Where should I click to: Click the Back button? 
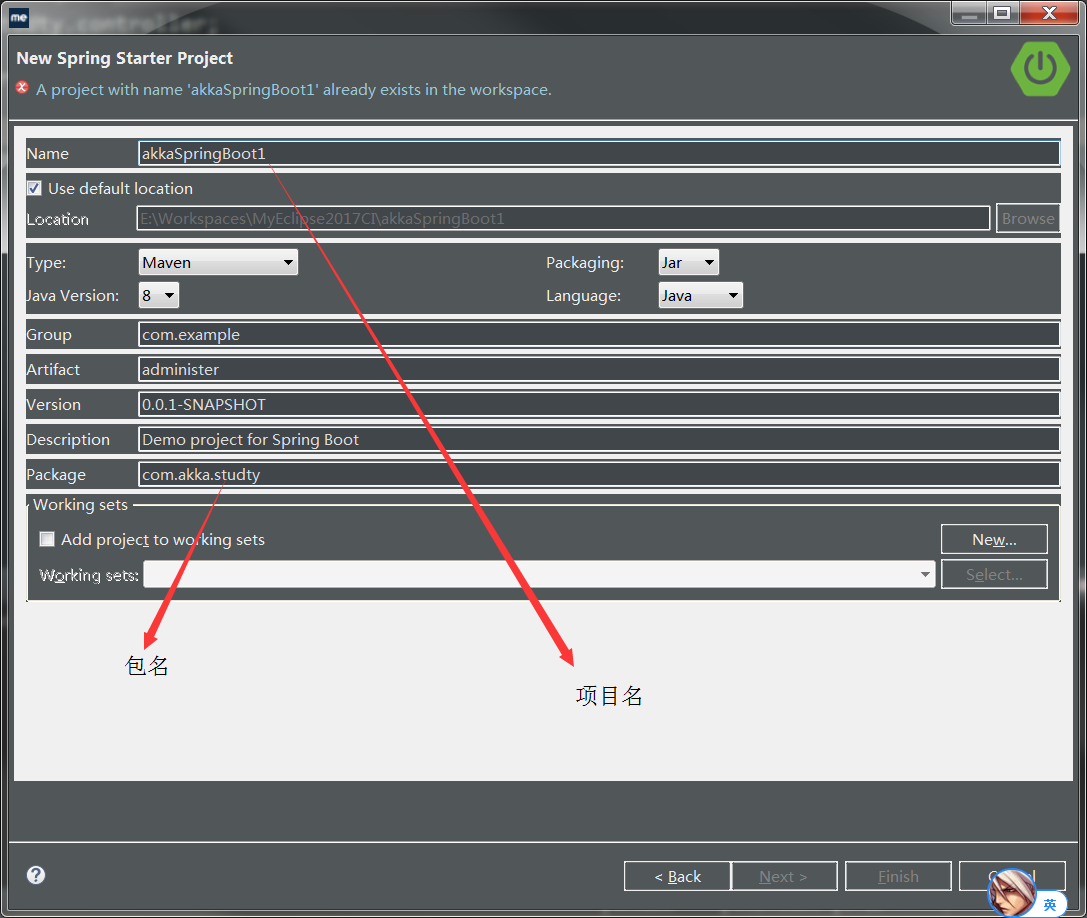(677, 876)
